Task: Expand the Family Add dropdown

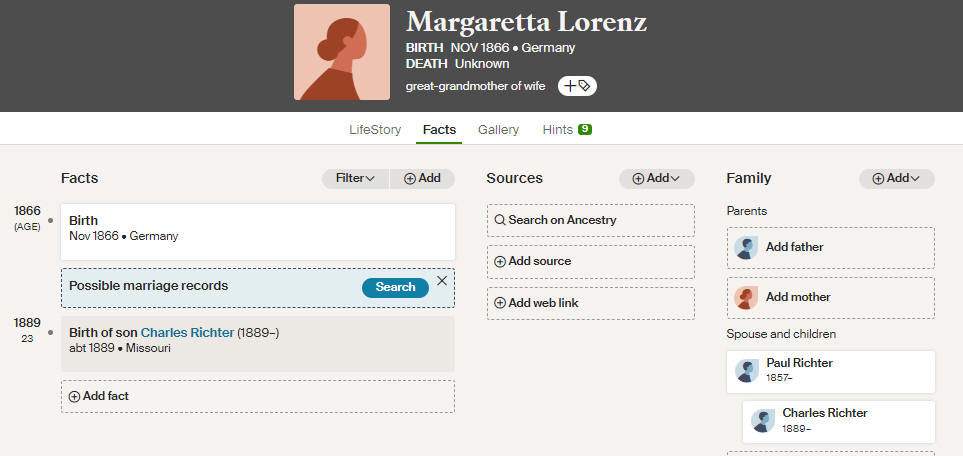Action: pyautogui.click(x=897, y=179)
